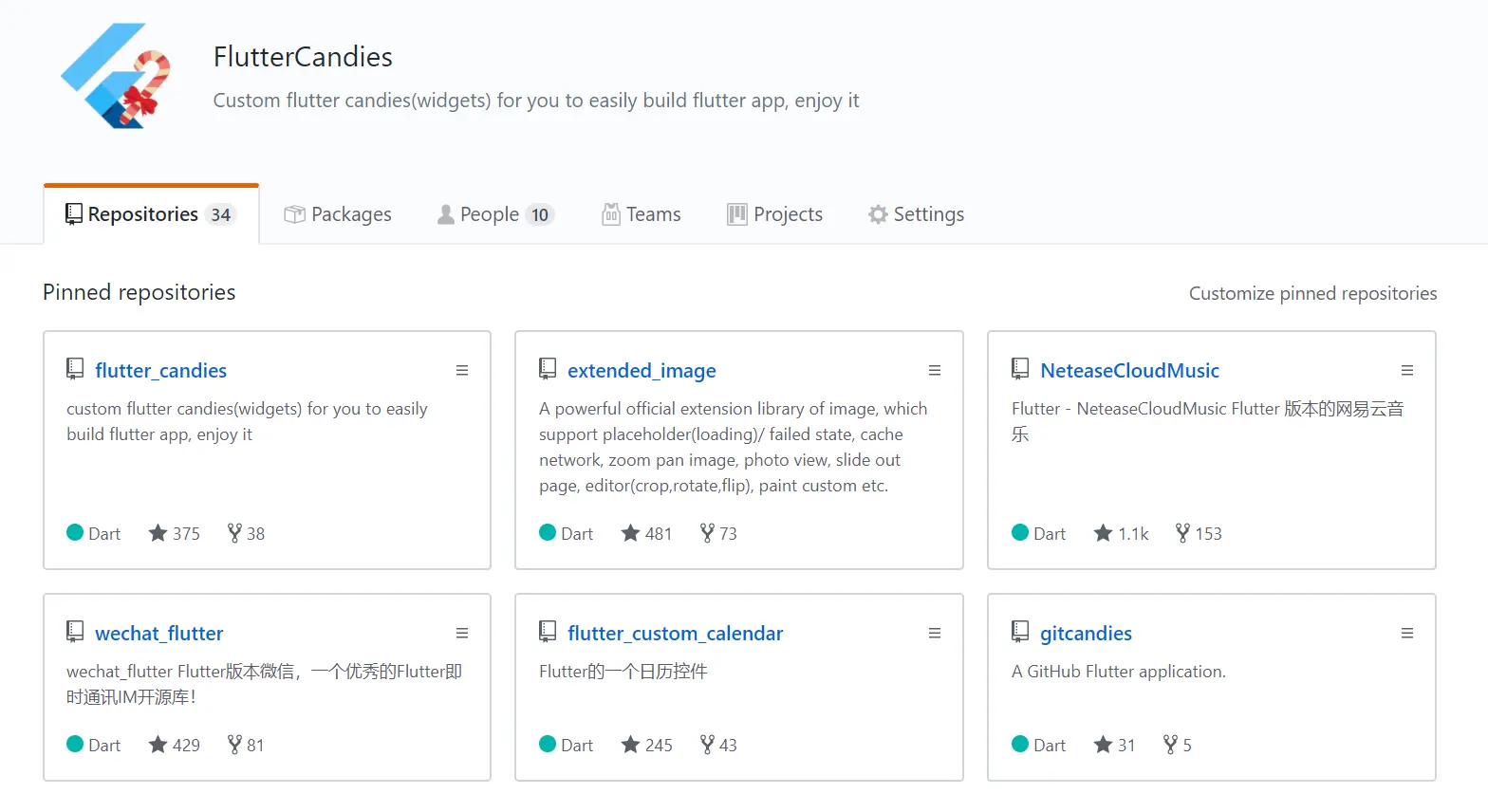Click Customize pinned repositories link
The width and height of the screenshot is (1488, 812).
tap(1312, 293)
